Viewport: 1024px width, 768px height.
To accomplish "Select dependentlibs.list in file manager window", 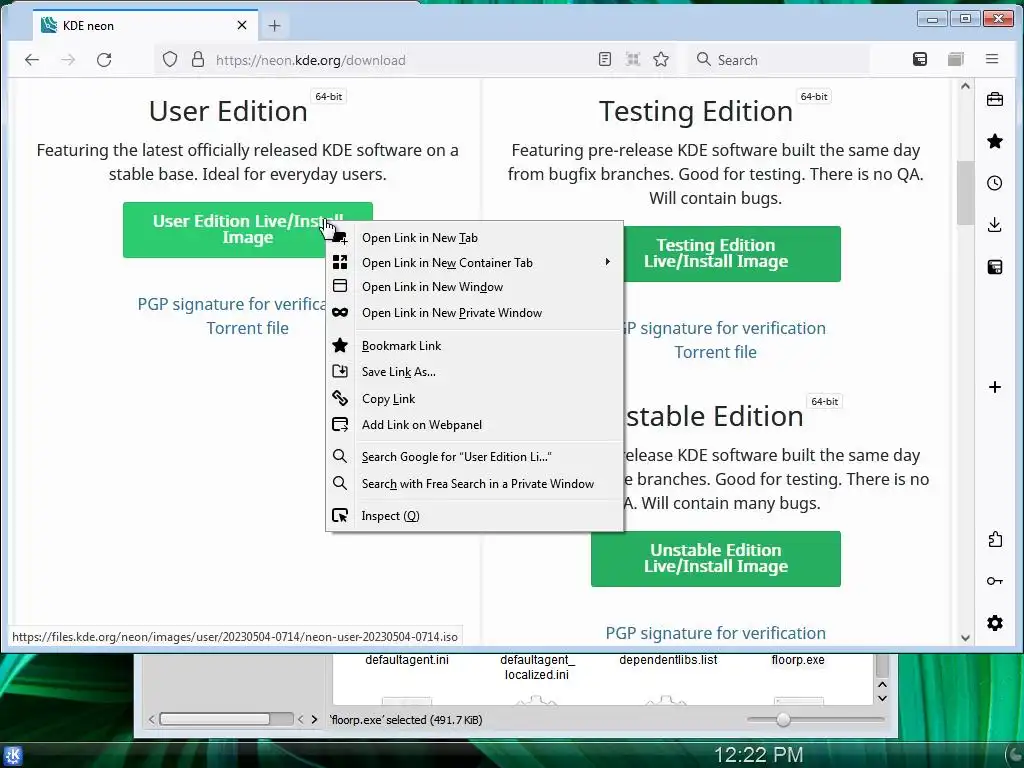I will click(667, 660).
